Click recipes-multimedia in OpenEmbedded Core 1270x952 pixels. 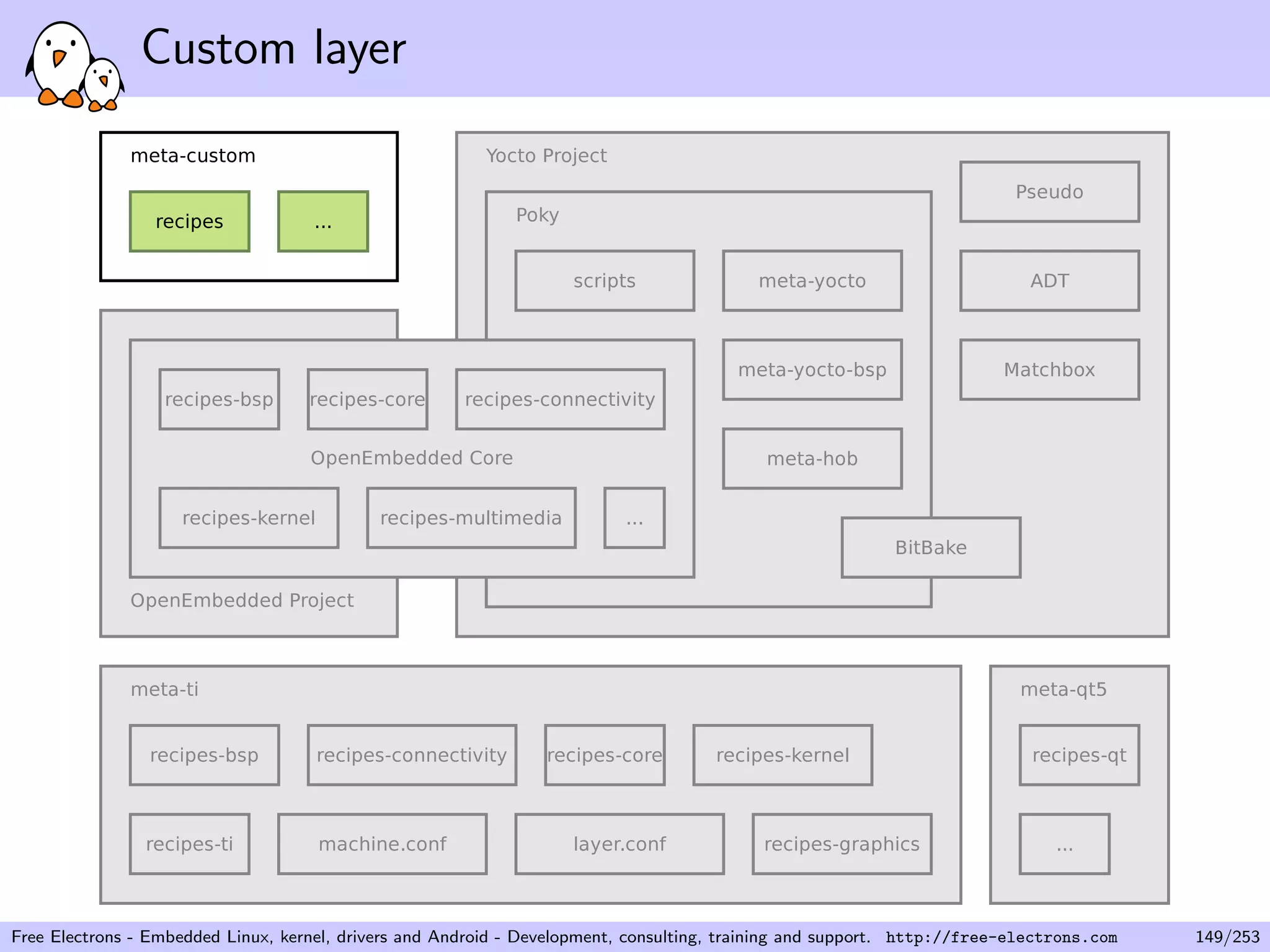coord(471,518)
